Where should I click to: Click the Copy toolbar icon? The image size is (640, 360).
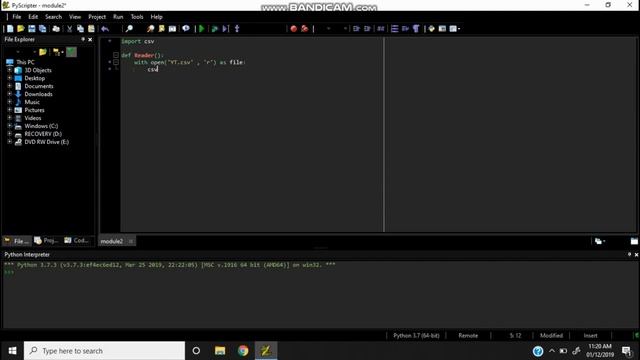(x=80, y=29)
